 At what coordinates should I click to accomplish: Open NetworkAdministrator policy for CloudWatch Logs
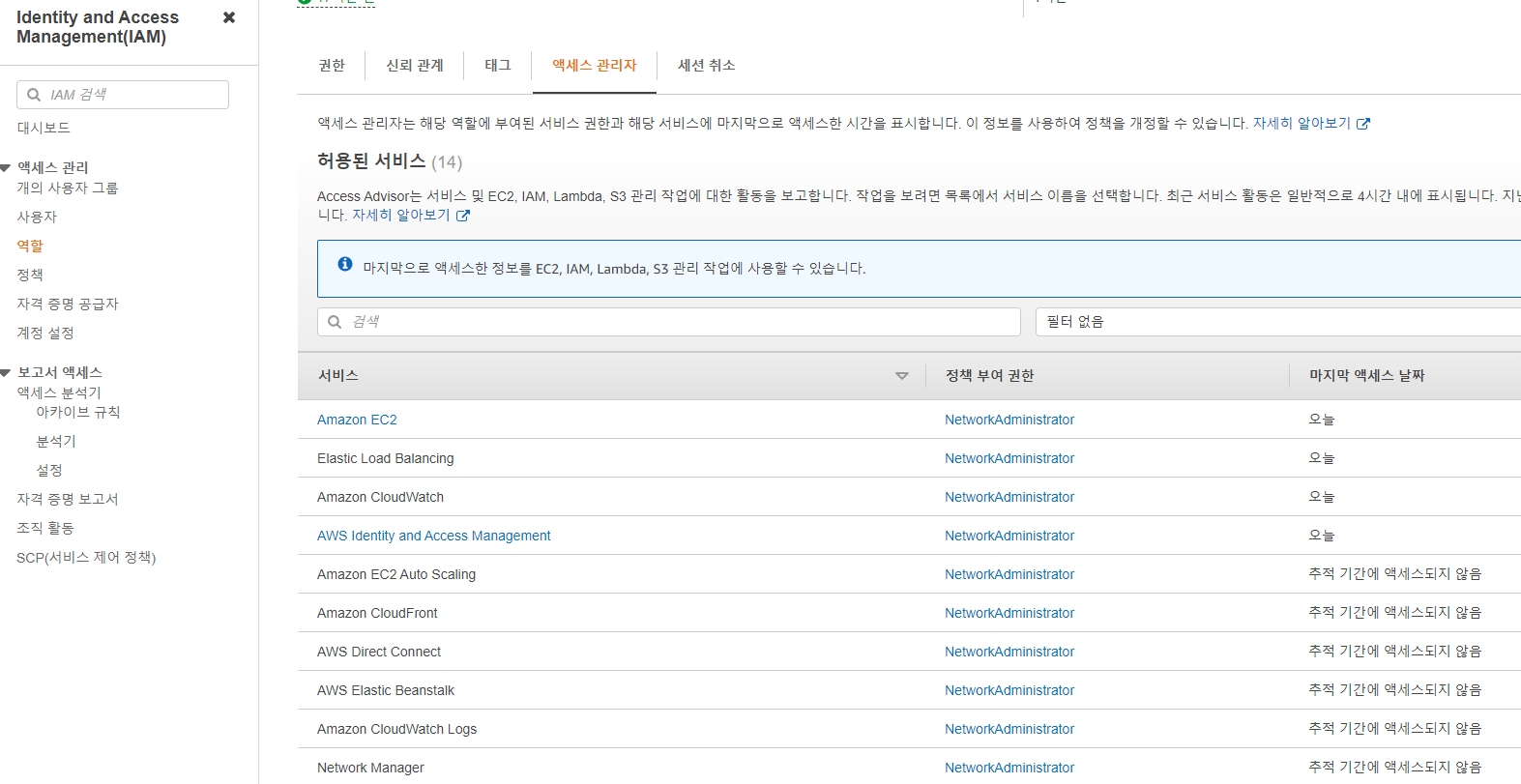[x=1009, y=729]
